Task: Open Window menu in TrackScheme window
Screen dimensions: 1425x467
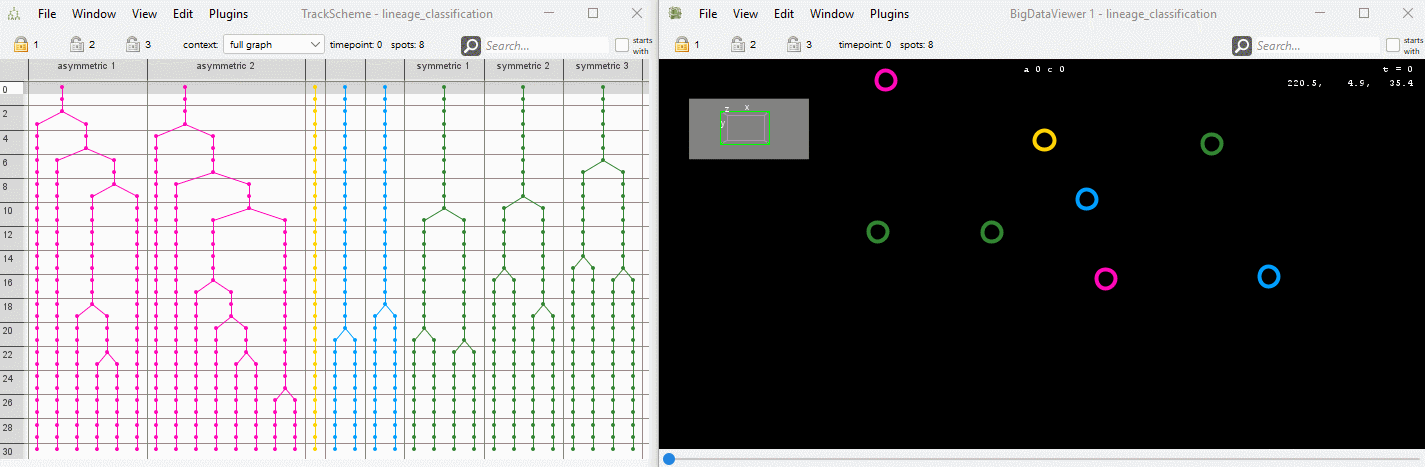Action: click(x=94, y=14)
